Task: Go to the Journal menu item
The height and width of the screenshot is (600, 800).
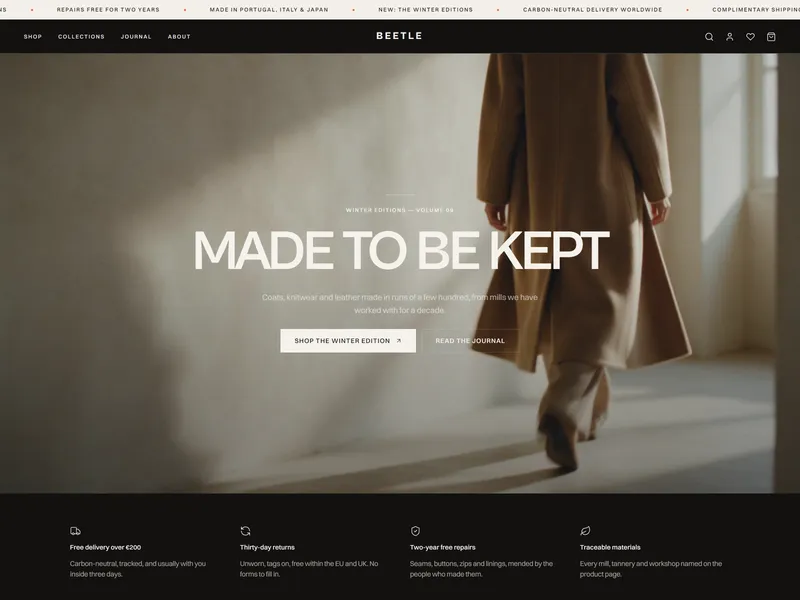Action: 136,37
